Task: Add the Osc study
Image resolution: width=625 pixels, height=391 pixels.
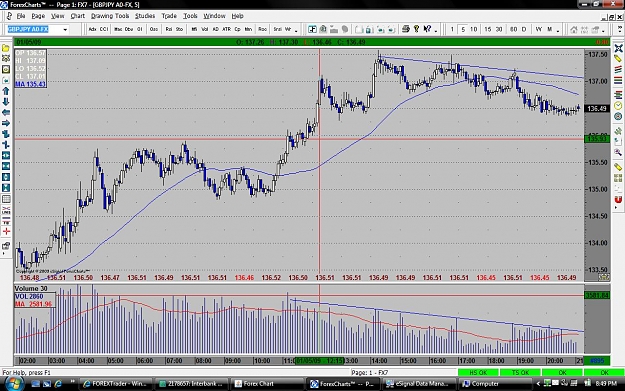Action: [x=153, y=29]
